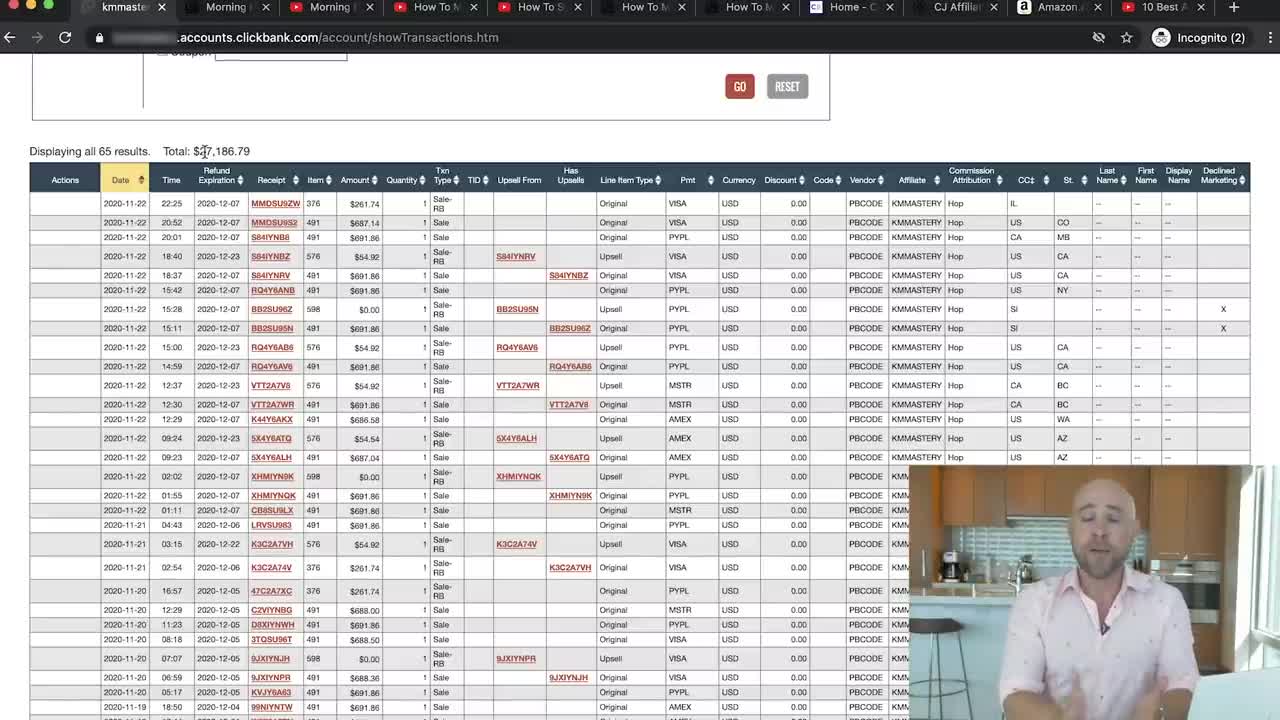Screen dimensions: 1280x720
Task: Close the Home - C tab
Action: (889, 7)
